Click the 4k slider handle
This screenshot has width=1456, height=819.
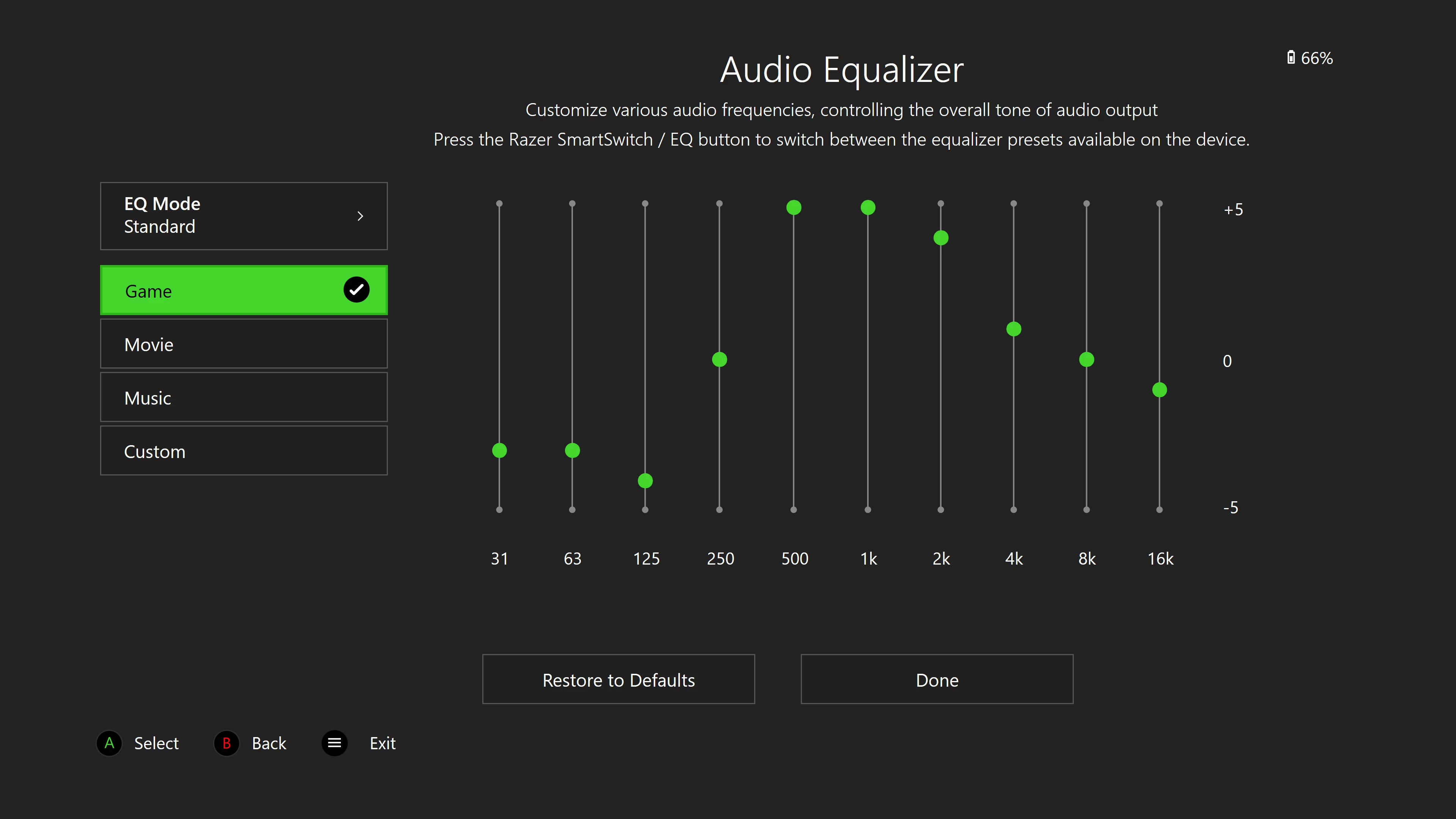[x=1014, y=329]
